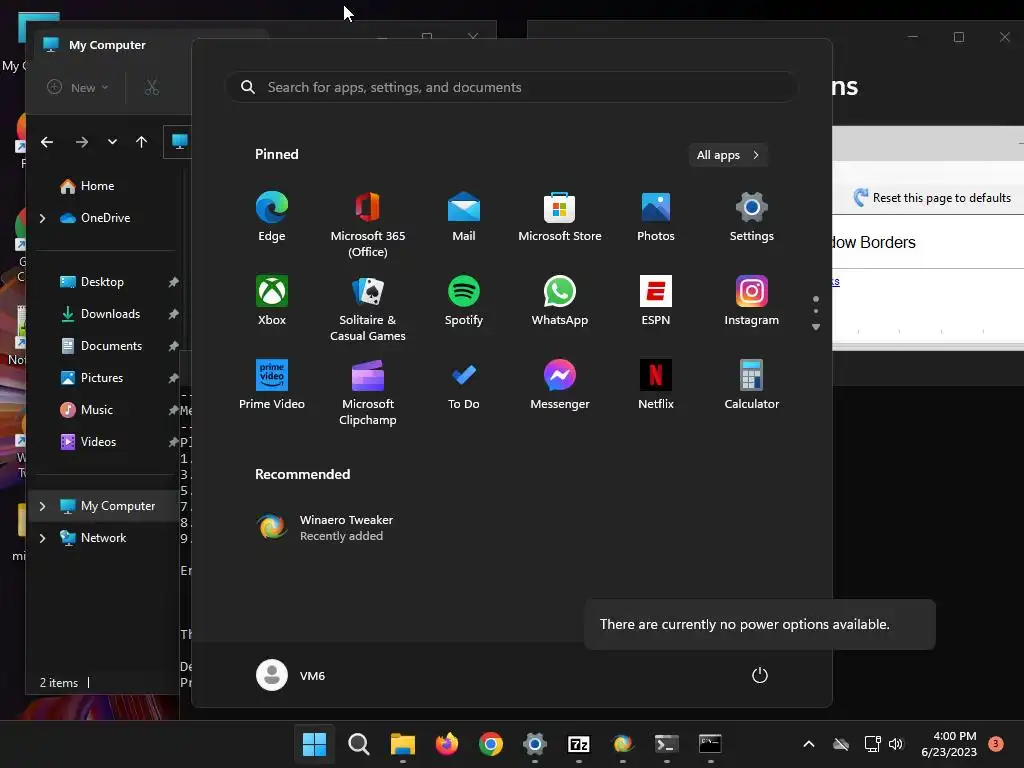The image size is (1024, 768).
Task: Open Solitaire & Casual Games
Action: [368, 308]
